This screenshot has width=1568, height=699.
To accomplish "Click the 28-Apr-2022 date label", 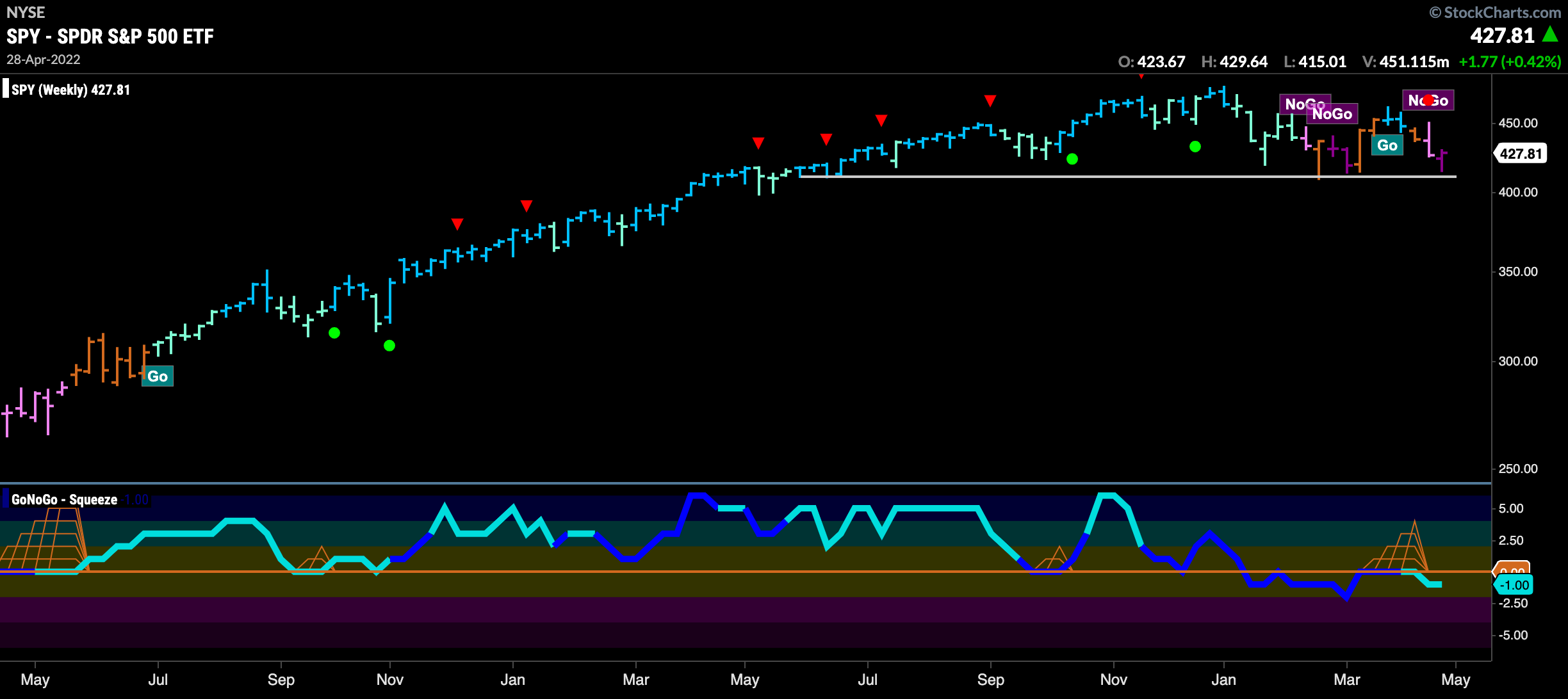I will pyautogui.click(x=44, y=60).
